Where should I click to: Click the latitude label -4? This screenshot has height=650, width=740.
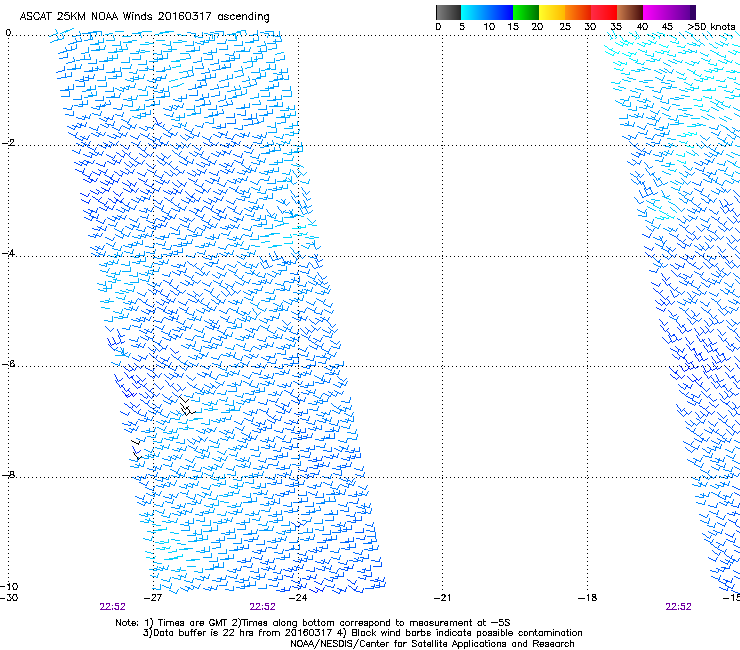click(x=8, y=253)
